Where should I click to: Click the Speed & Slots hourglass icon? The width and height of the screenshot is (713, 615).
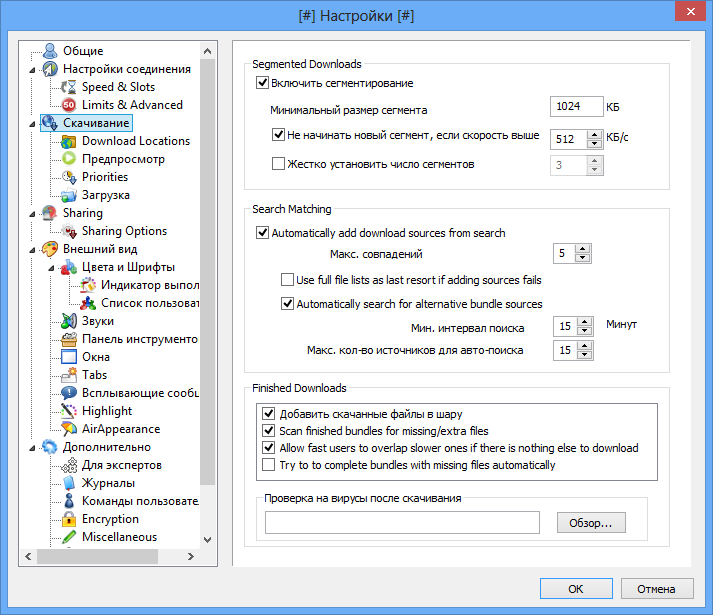pyautogui.click(x=69, y=87)
